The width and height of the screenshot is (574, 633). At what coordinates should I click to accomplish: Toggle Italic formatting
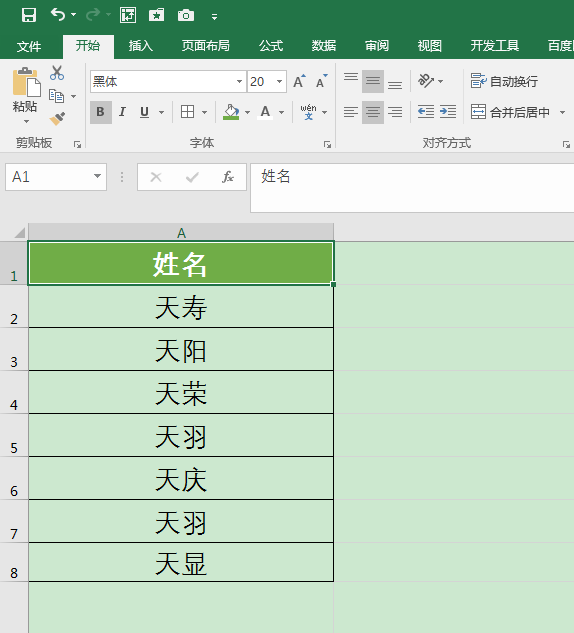click(x=122, y=112)
